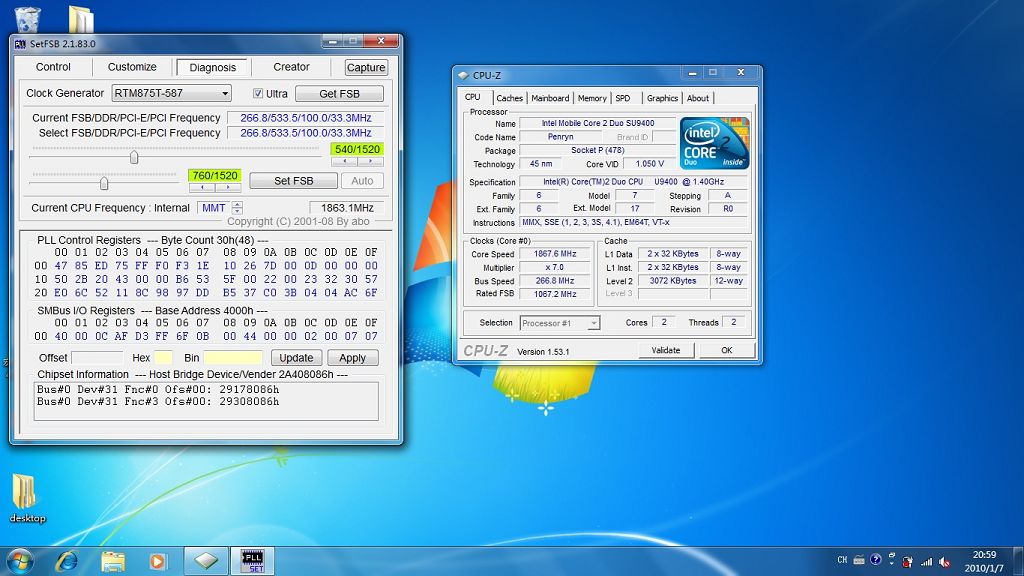Screen dimensions: 1024x576
Task: Switch to CPU-Z taskbar button
Action: click(206, 561)
